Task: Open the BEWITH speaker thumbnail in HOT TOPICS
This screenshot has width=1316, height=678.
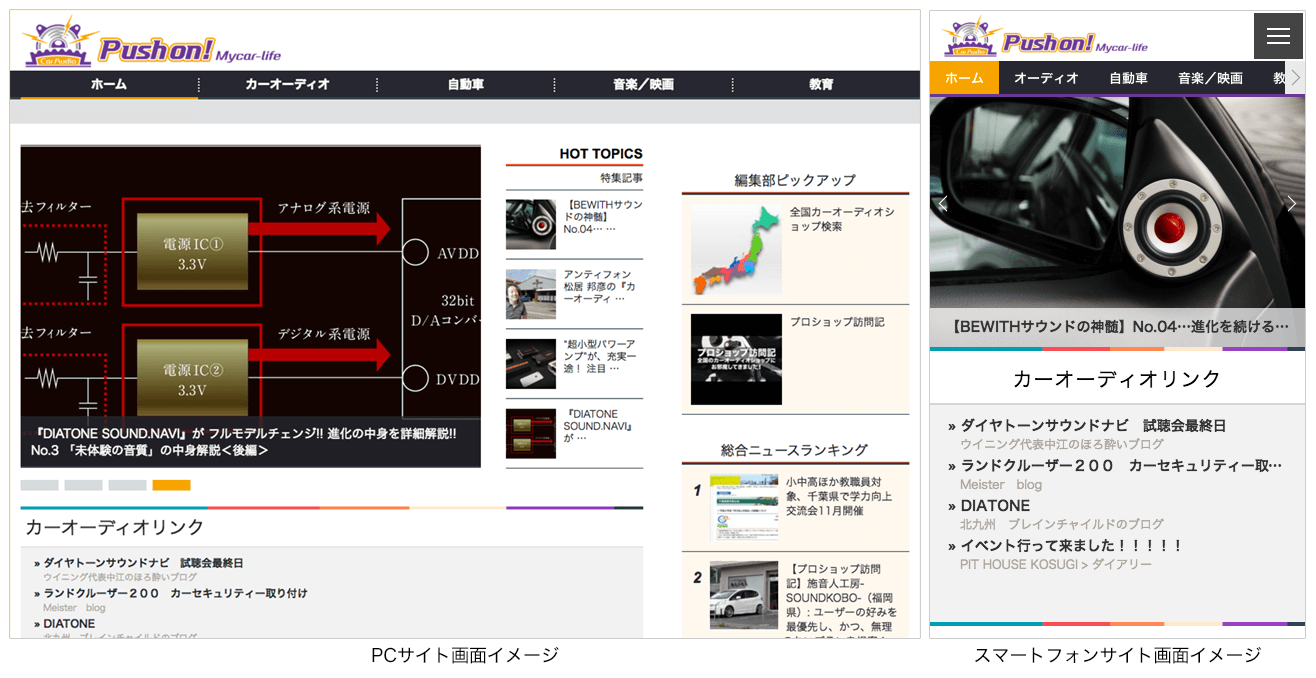Action: (531, 225)
